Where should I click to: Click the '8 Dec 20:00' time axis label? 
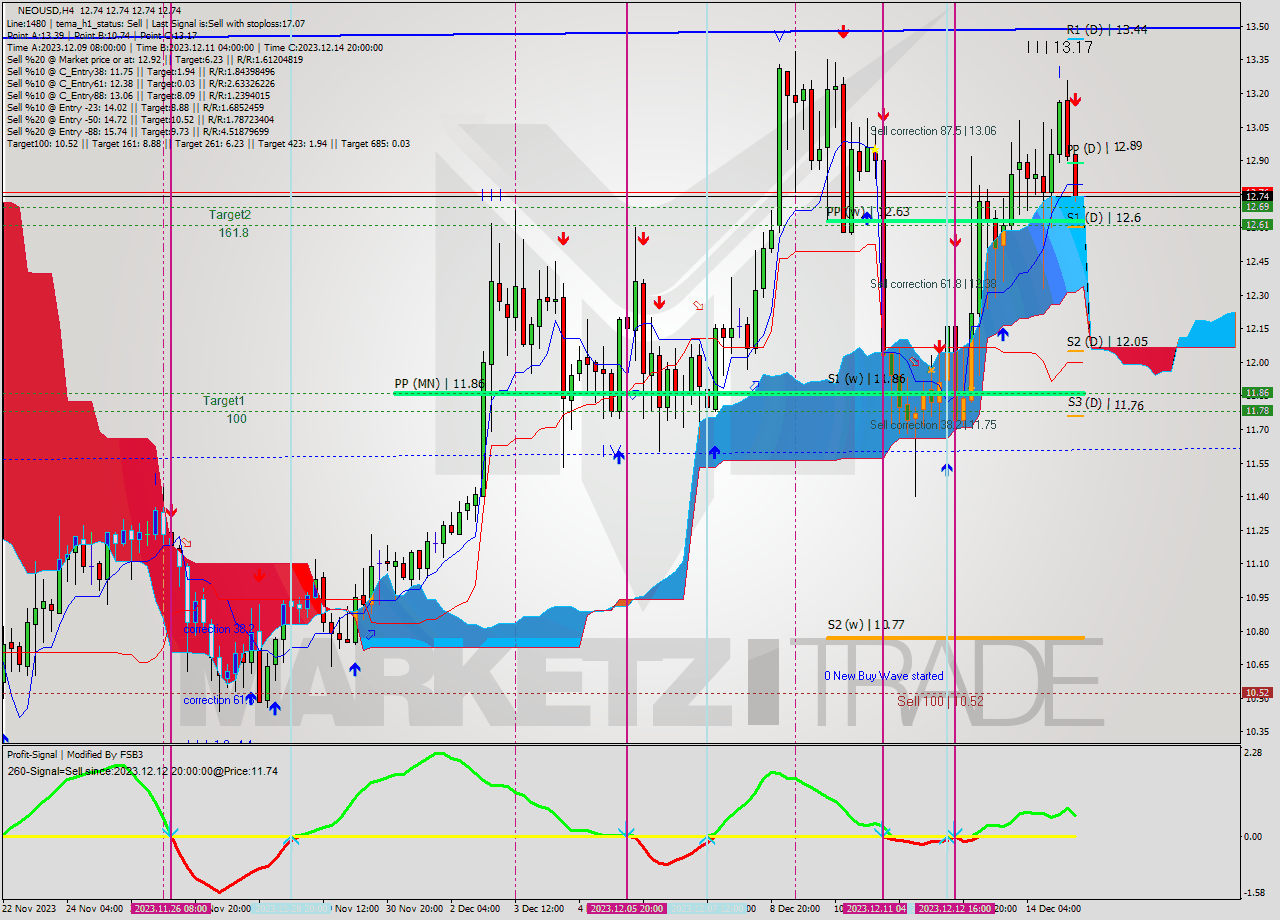pyautogui.click(x=795, y=909)
